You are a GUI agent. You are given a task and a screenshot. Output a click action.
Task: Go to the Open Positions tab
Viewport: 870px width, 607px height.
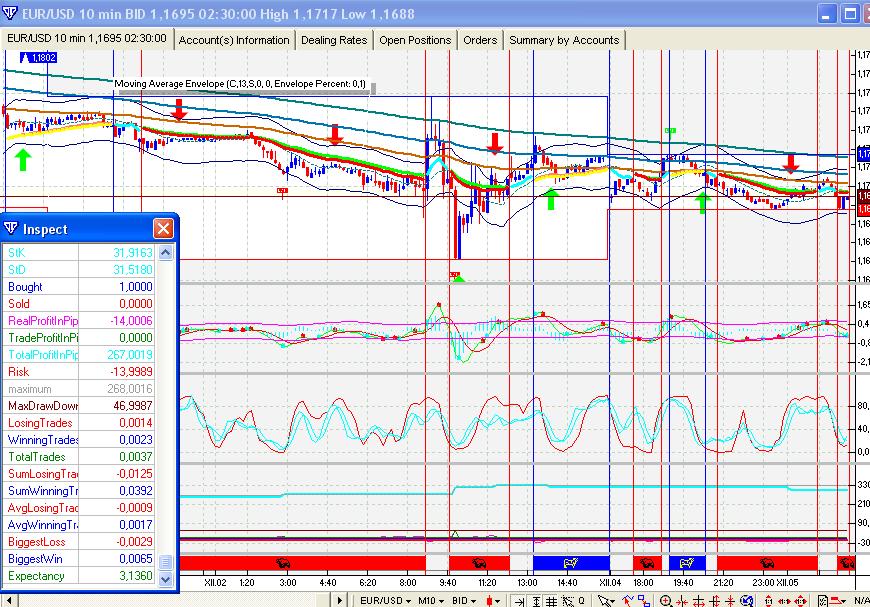pyautogui.click(x=415, y=40)
